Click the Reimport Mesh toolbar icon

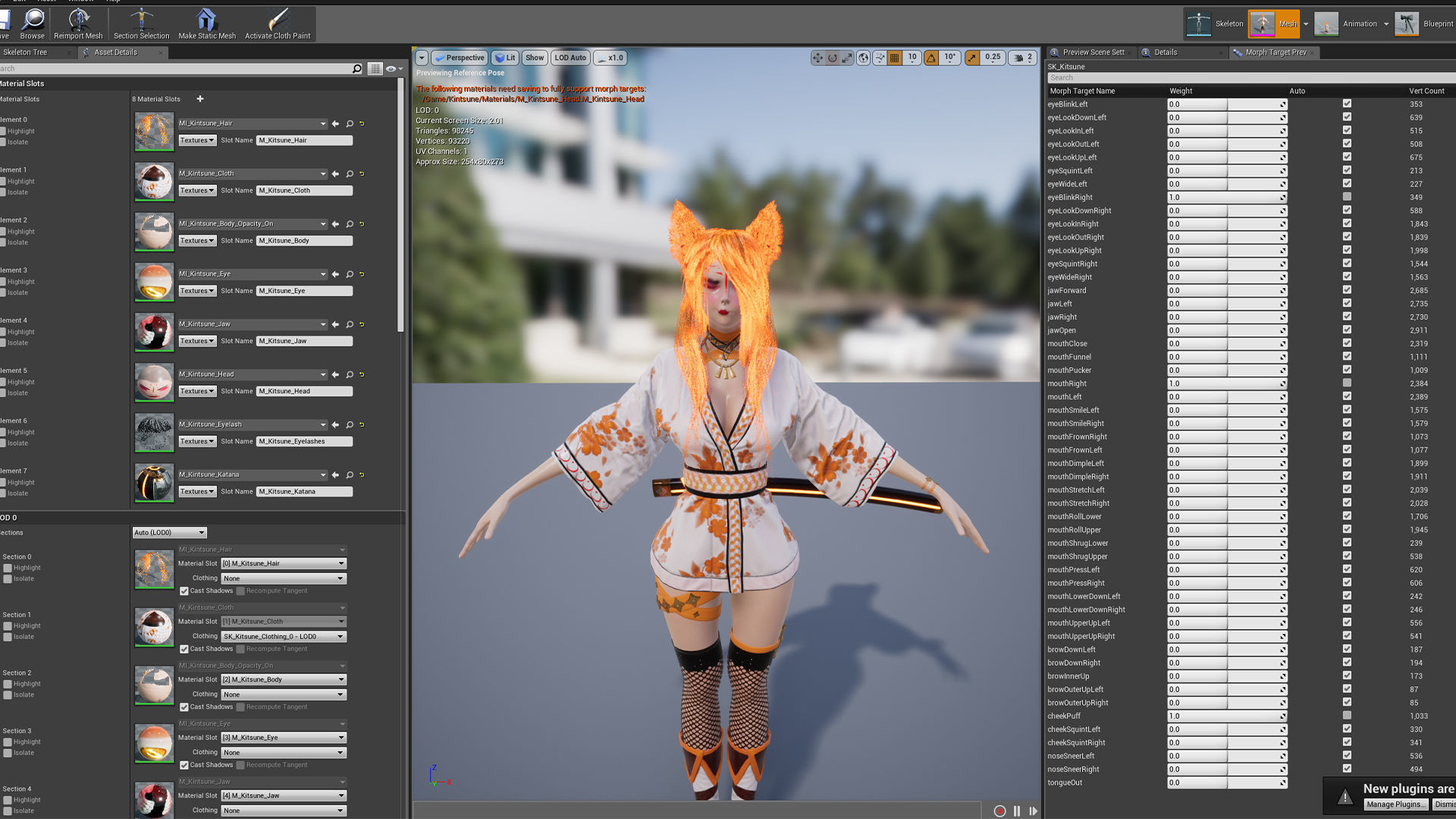tap(78, 24)
